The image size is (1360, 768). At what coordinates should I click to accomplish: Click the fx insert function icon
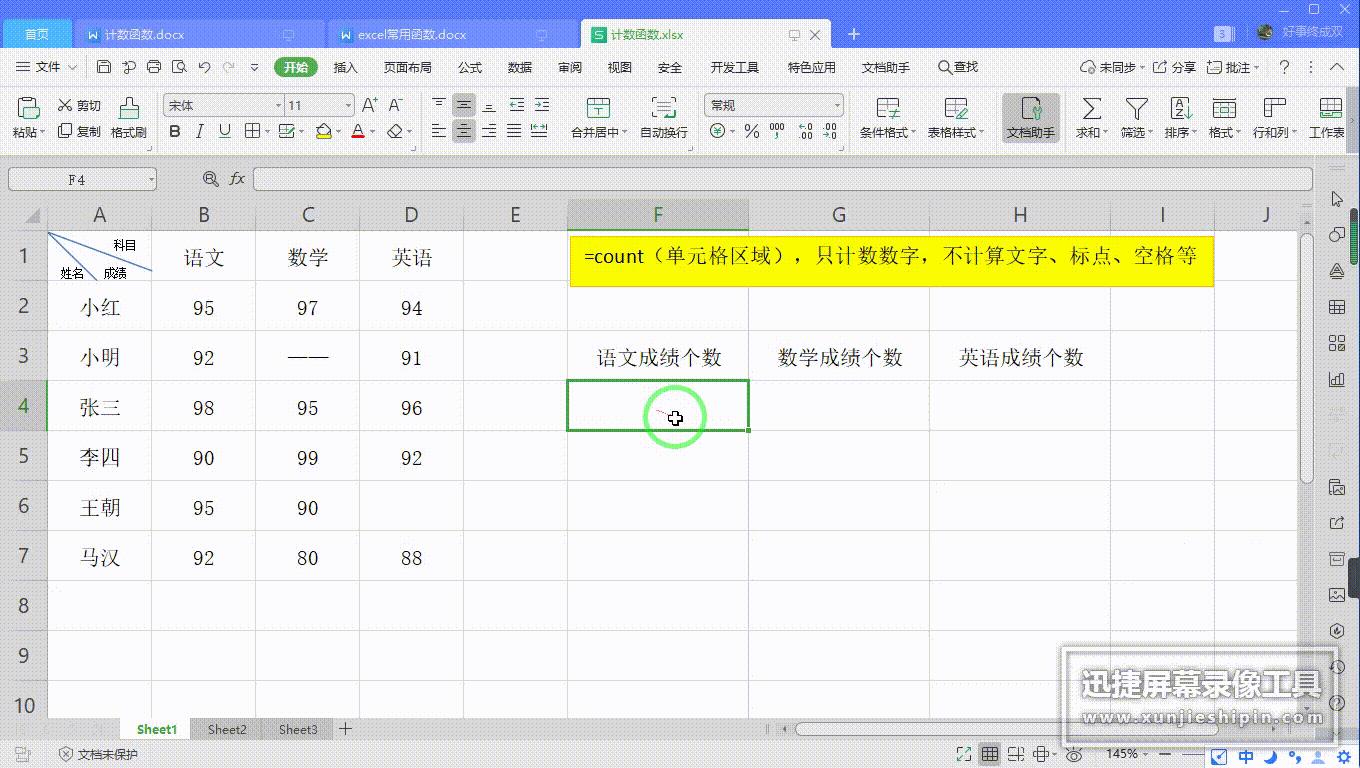[x=237, y=179]
